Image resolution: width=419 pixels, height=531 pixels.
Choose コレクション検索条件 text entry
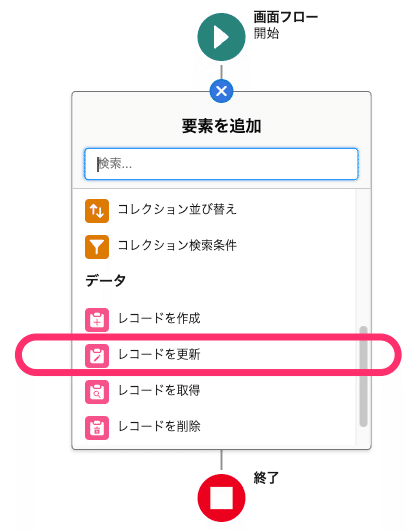pyautogui.click(x=177, y=245)
